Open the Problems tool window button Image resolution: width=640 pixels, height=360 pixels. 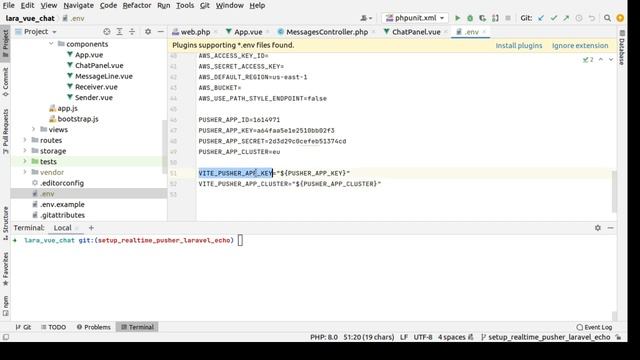click(93, 327)
